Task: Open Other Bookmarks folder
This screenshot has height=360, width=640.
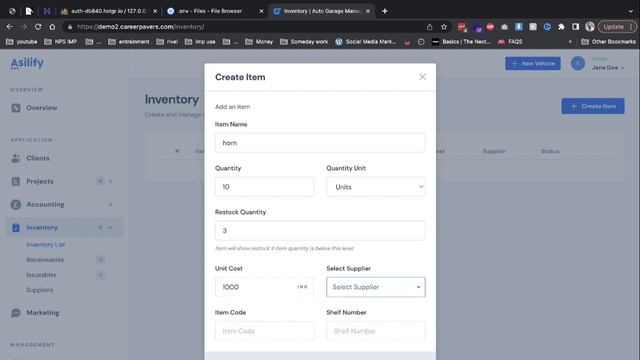Action: [608, 42]
